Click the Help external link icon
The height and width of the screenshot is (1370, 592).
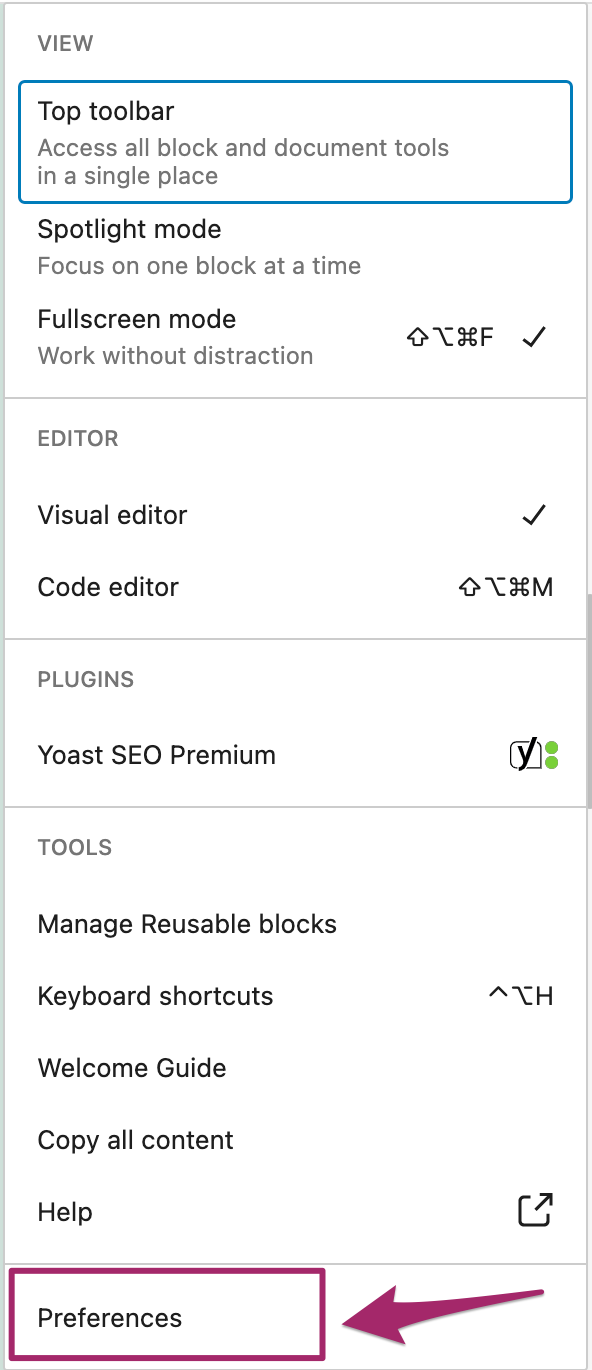click(536, 1211)
